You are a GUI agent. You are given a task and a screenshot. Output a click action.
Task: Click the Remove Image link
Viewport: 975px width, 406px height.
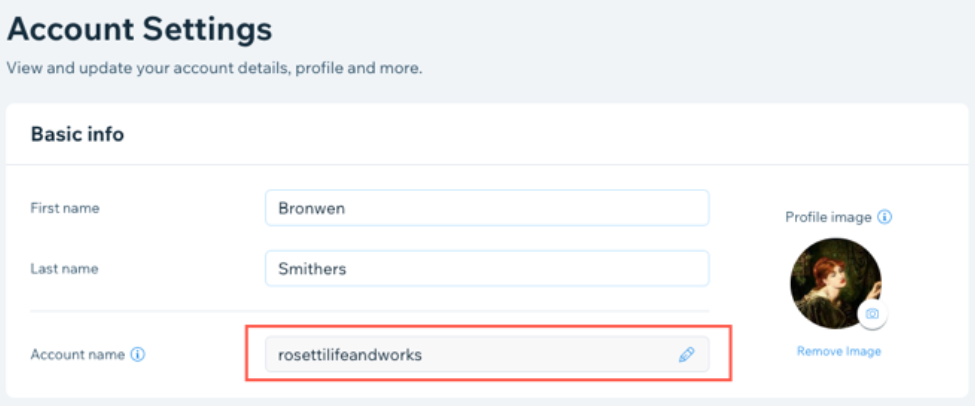click(838, 351)
